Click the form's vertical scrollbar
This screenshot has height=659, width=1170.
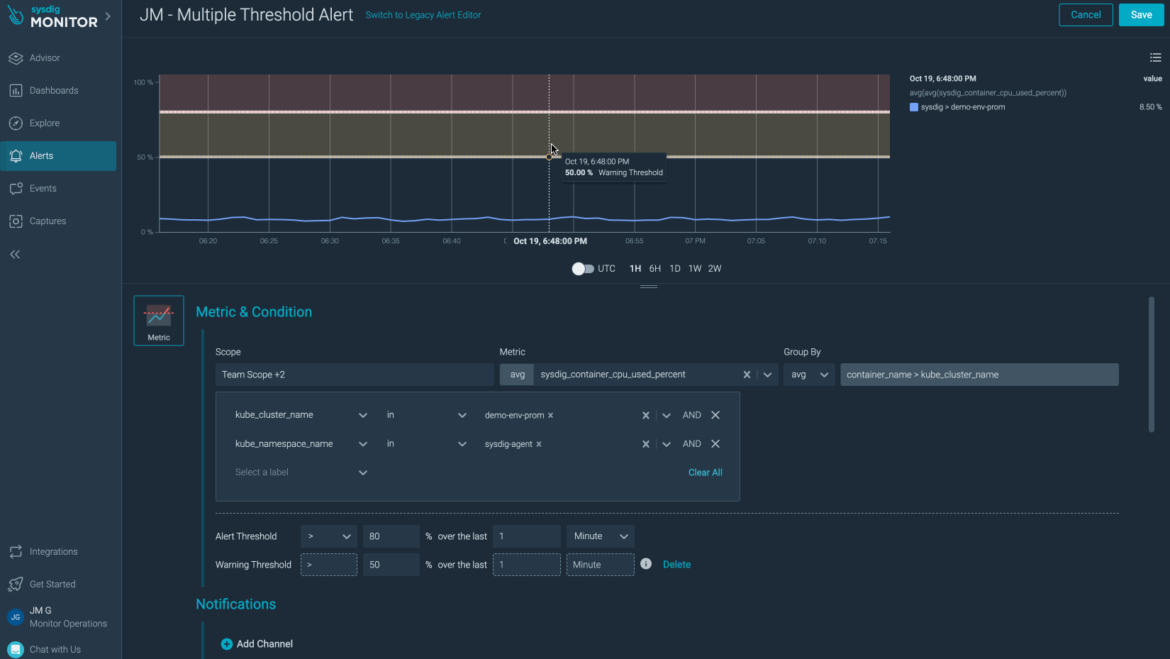(1151, 364)
